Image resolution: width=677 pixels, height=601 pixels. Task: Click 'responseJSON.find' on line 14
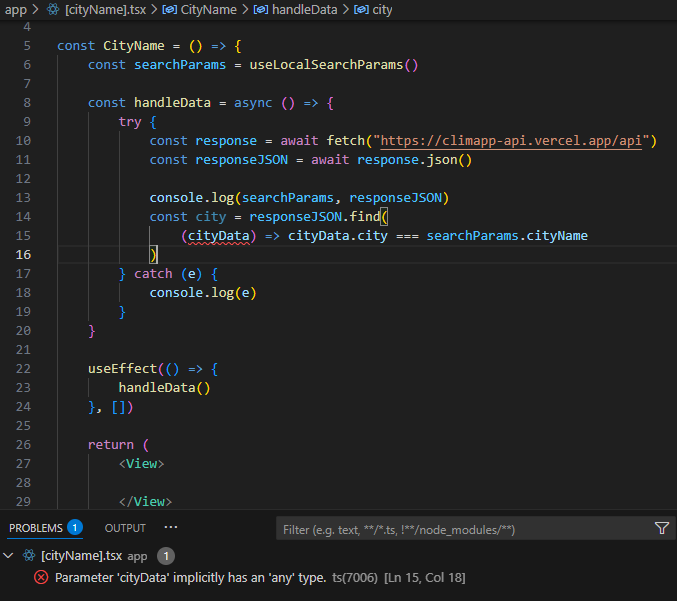(x=315, y=217)
